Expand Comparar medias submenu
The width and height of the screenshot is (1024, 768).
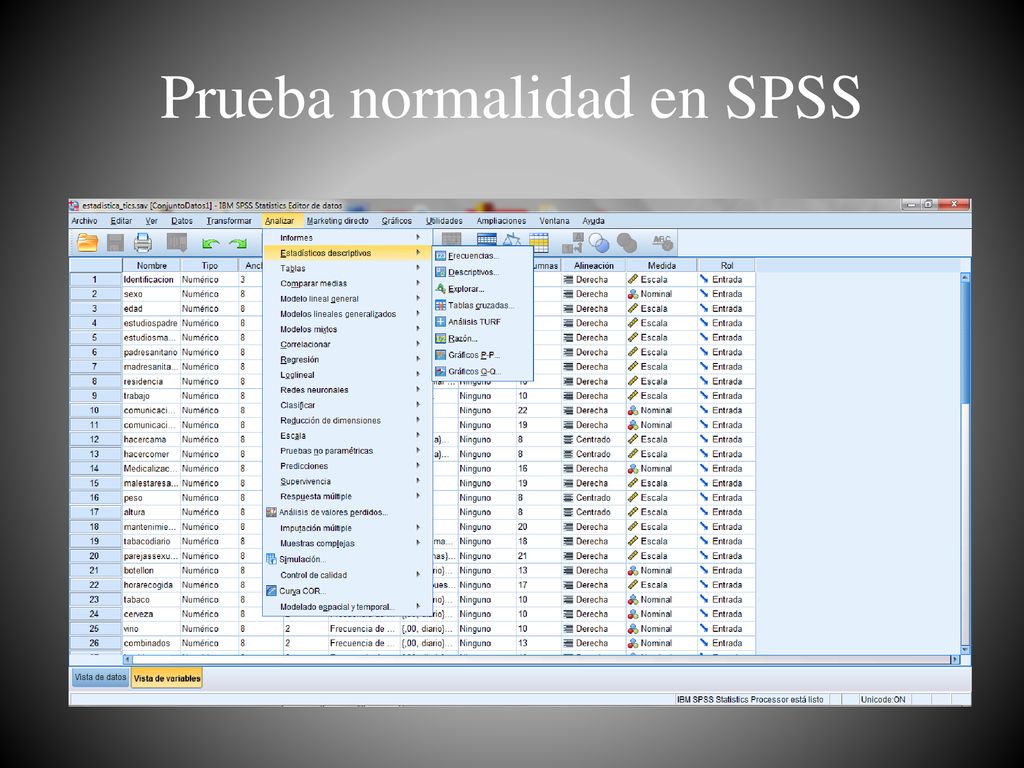pyautogui.click(x=346, y=283)
